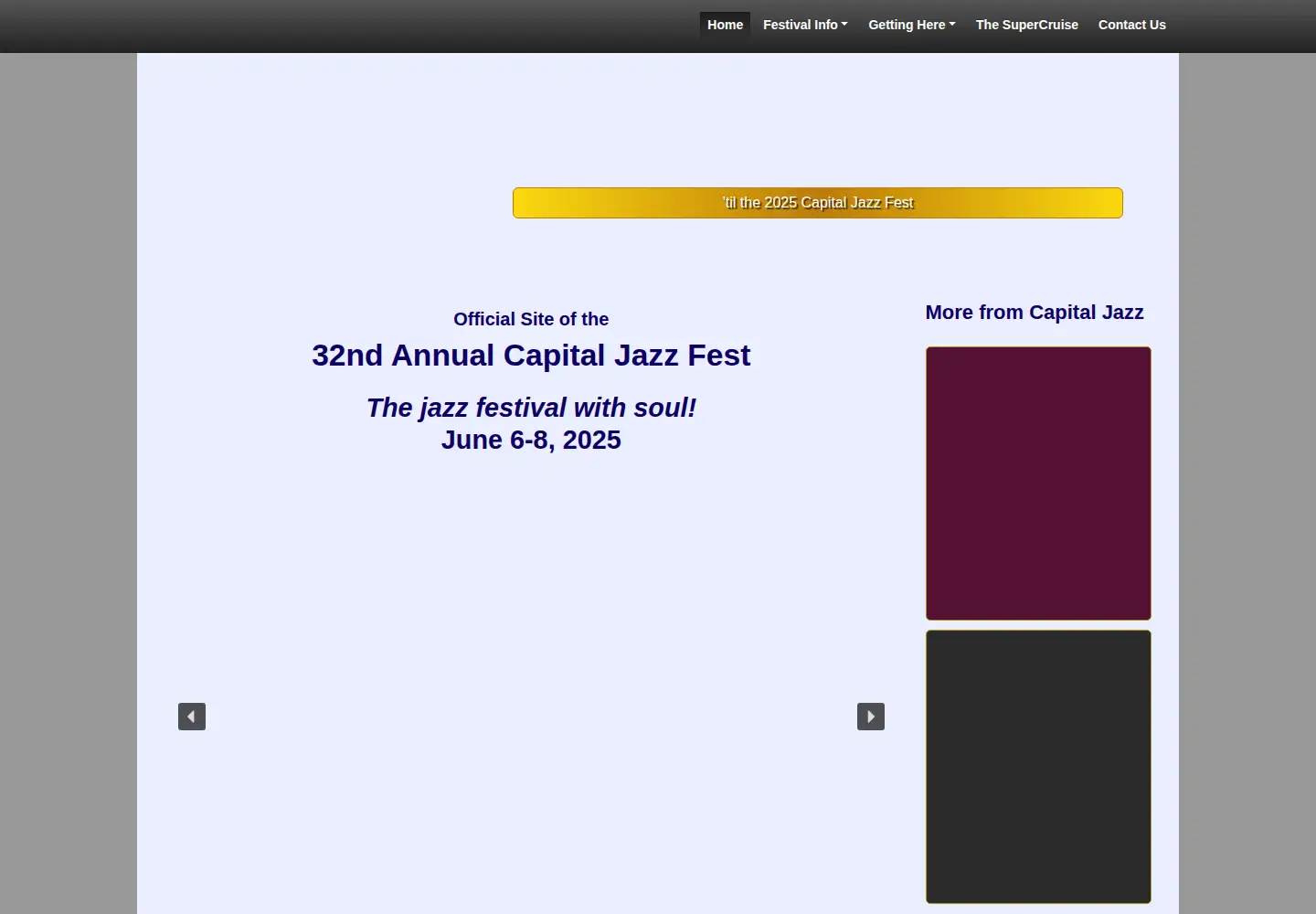
Task: Click the 32nd Annual Capital Jazz Fest heading
Action: 531,356
